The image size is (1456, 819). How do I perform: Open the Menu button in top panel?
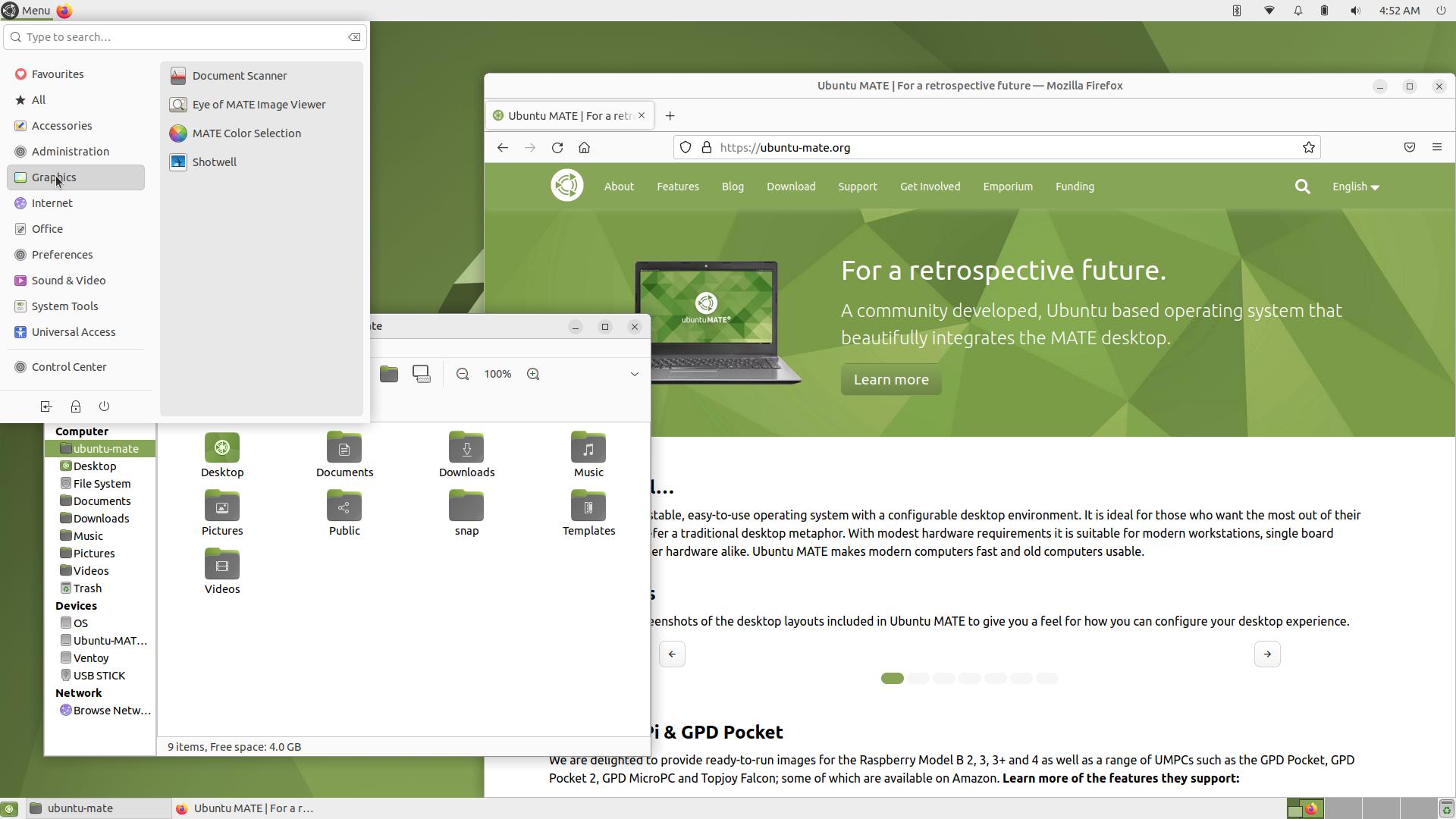coord(27,11)
